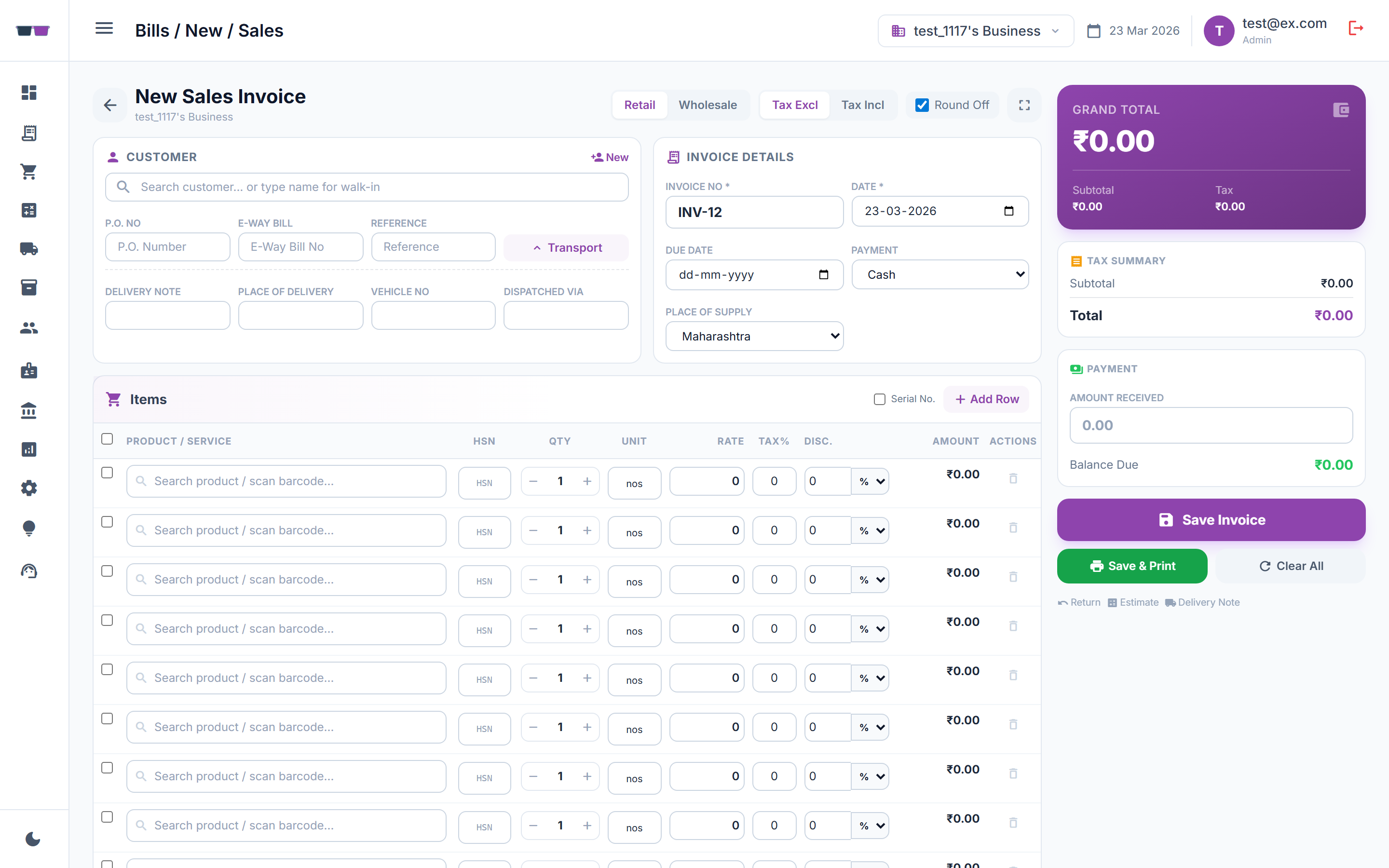Open the reports chart icon in the sidebar
The width and height of the screenshot is (1389, 868).
pos(28,449)
